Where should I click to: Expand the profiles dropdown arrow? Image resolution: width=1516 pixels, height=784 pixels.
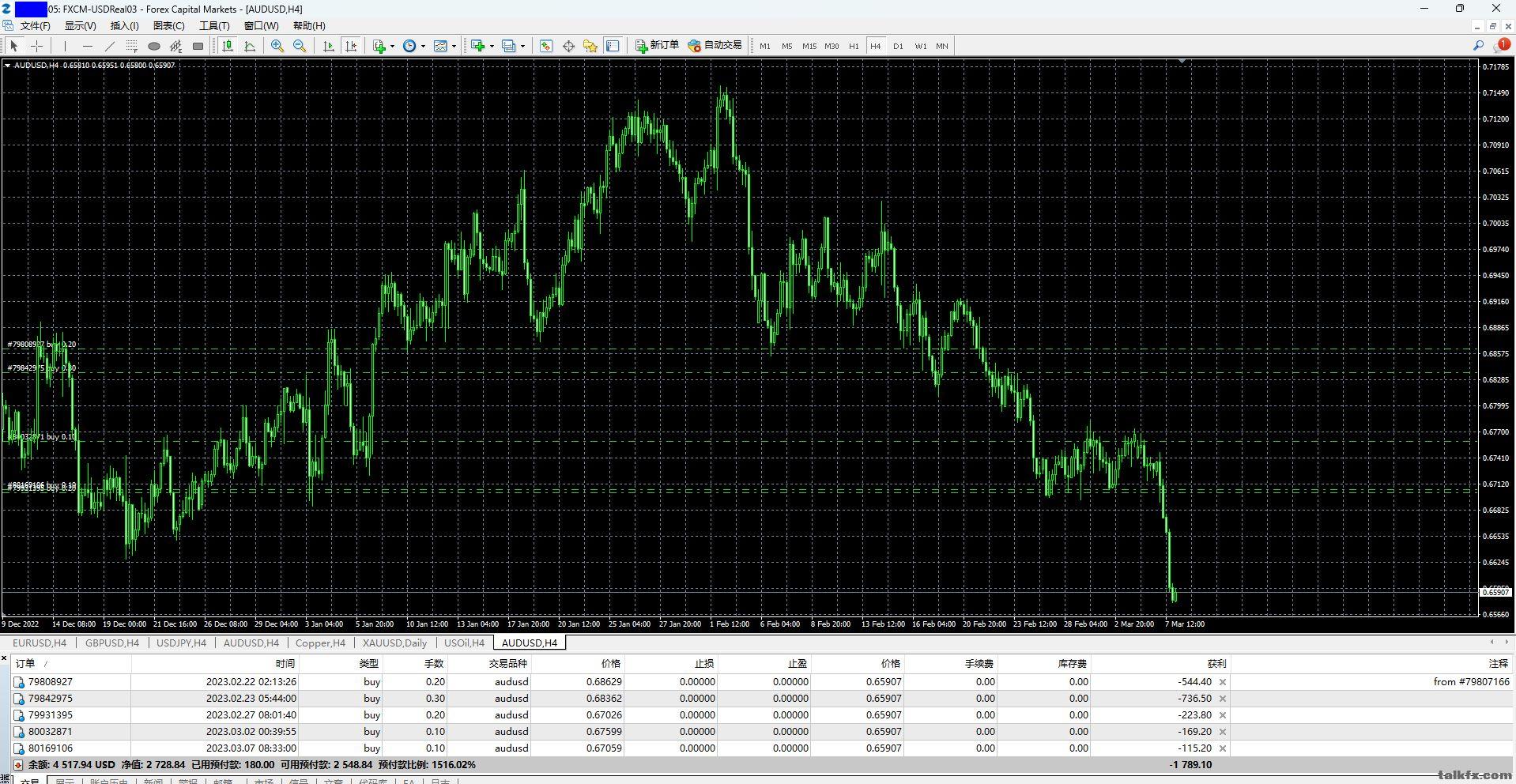522,46
